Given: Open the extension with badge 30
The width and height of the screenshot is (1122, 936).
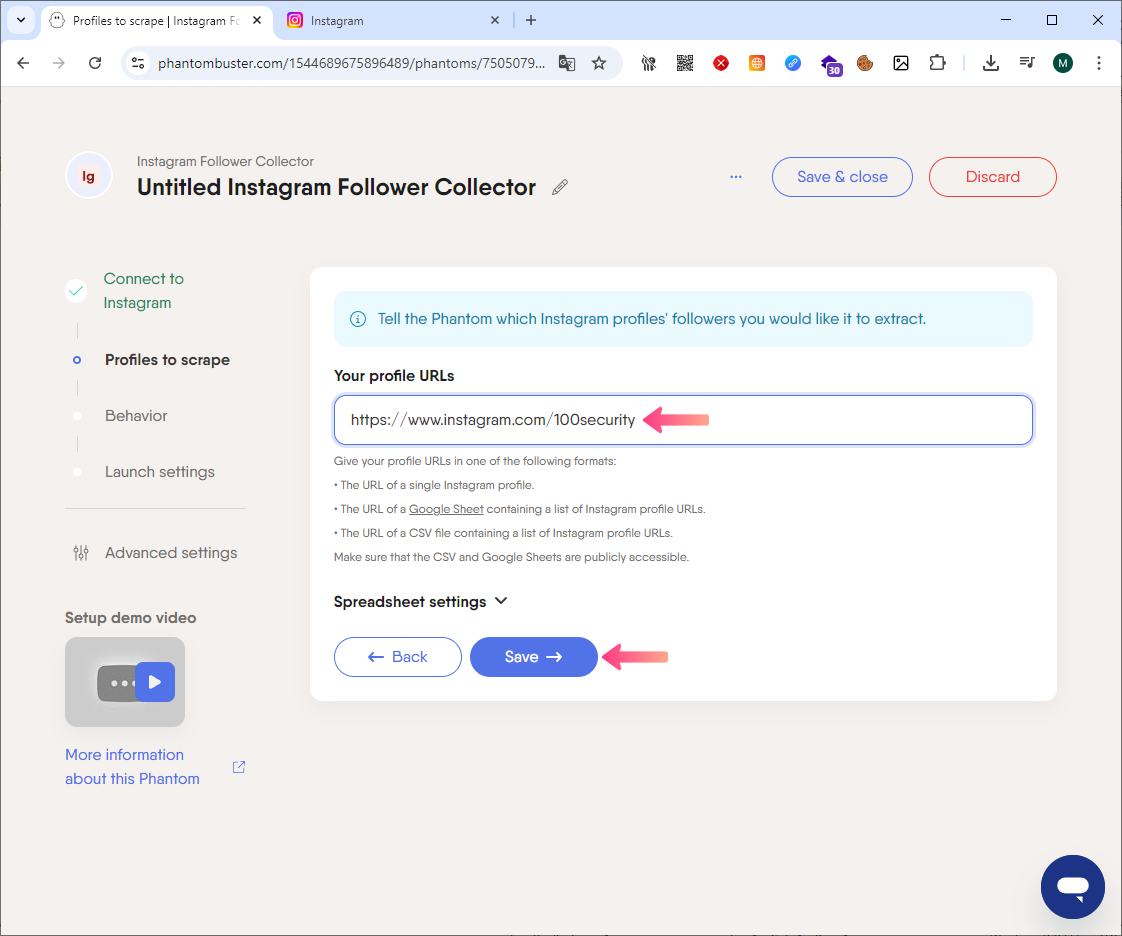Looking at the screenshot, I should point(830,64).
